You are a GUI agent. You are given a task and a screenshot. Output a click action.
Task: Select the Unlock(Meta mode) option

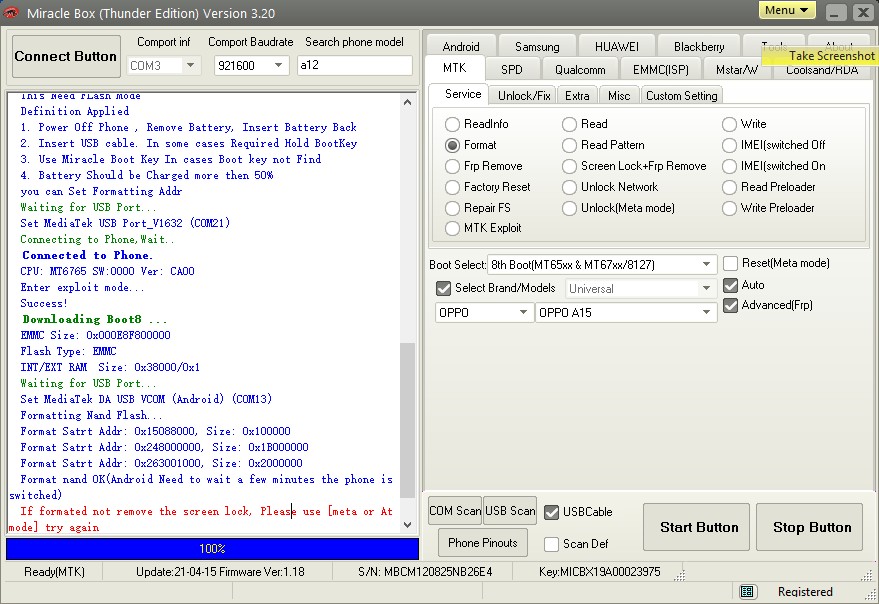tap(618, 208)
